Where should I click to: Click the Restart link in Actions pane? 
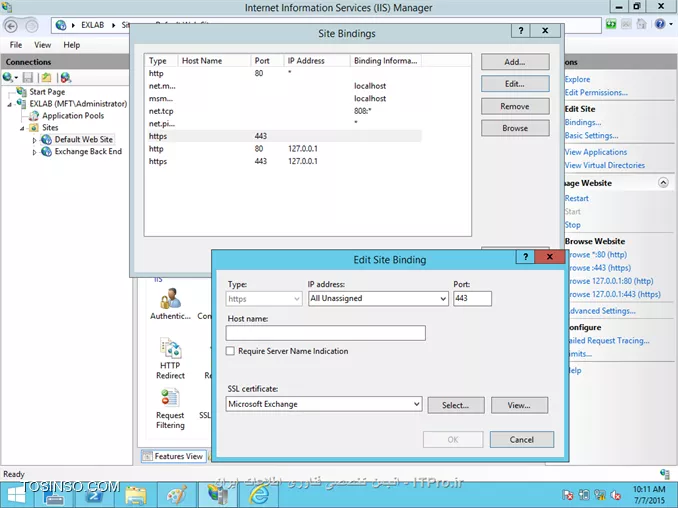click(577, 198)
